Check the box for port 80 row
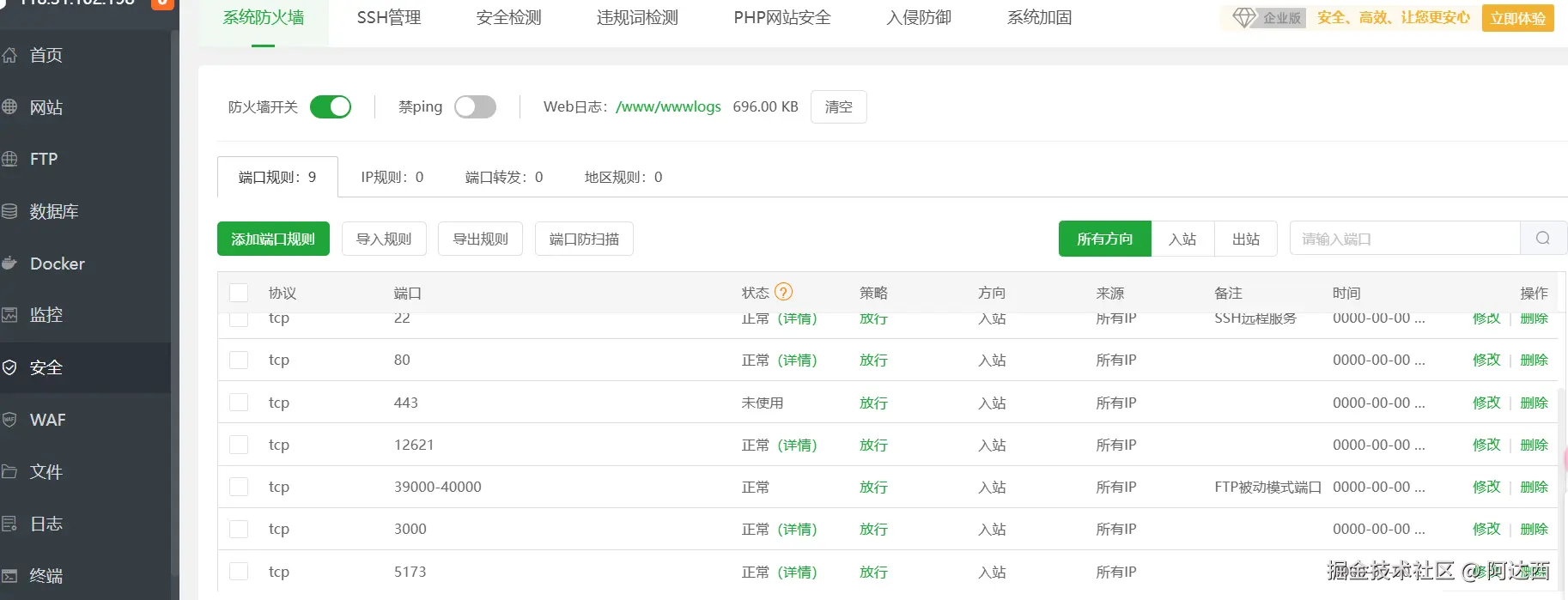 tap(239, 360)
